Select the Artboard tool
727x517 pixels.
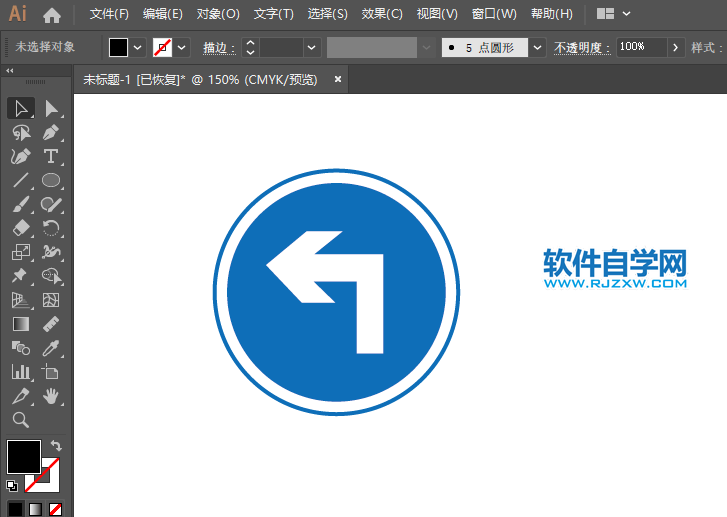[x=51, y=372]
